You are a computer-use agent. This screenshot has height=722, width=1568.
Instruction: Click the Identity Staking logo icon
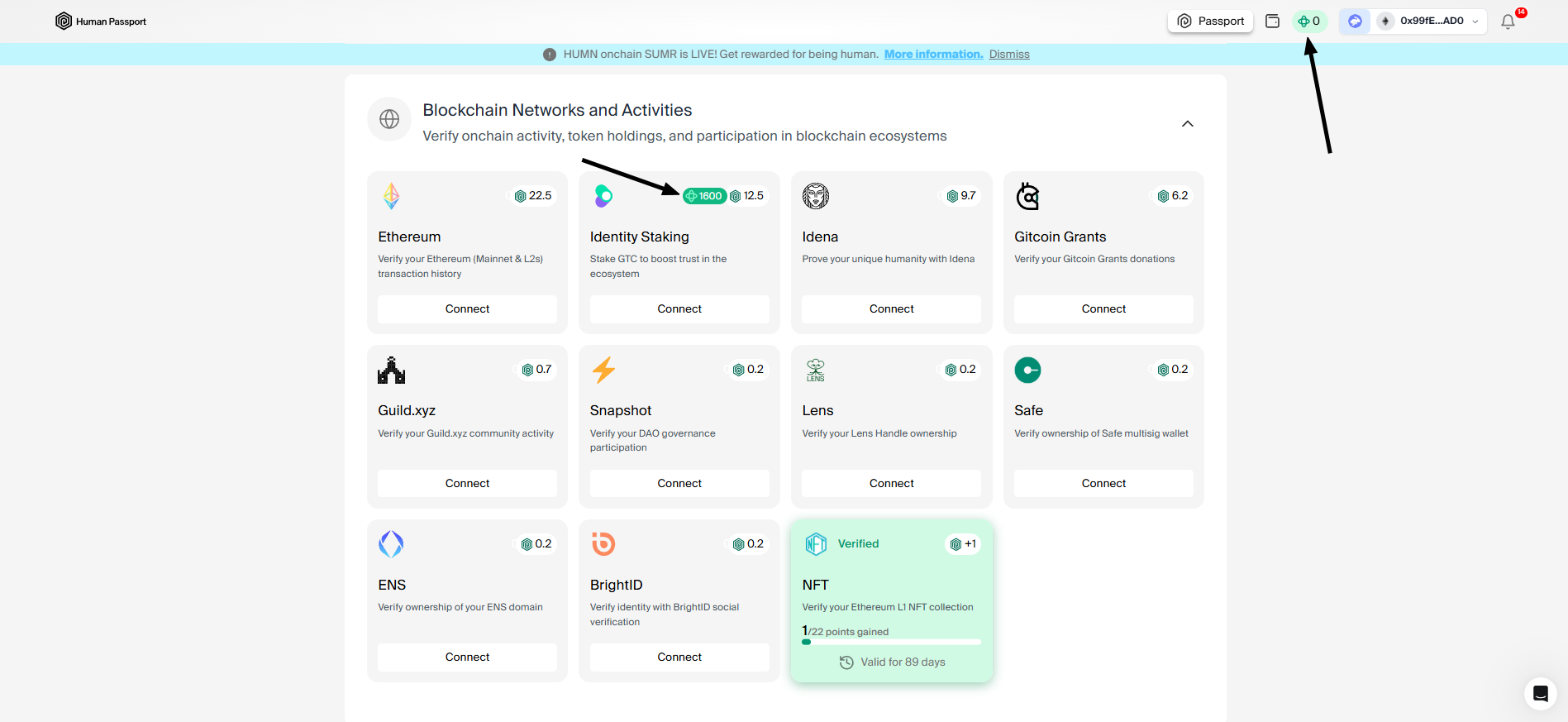point(603,196)
